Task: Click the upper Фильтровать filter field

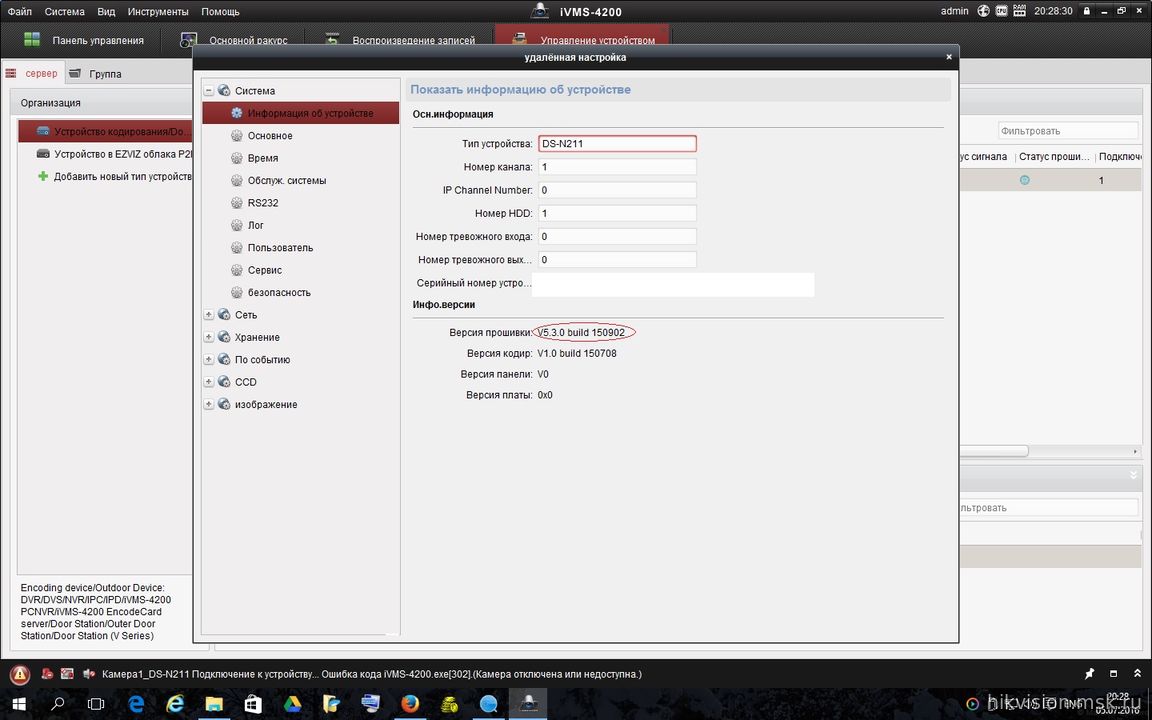Action: pos(1068,131)
